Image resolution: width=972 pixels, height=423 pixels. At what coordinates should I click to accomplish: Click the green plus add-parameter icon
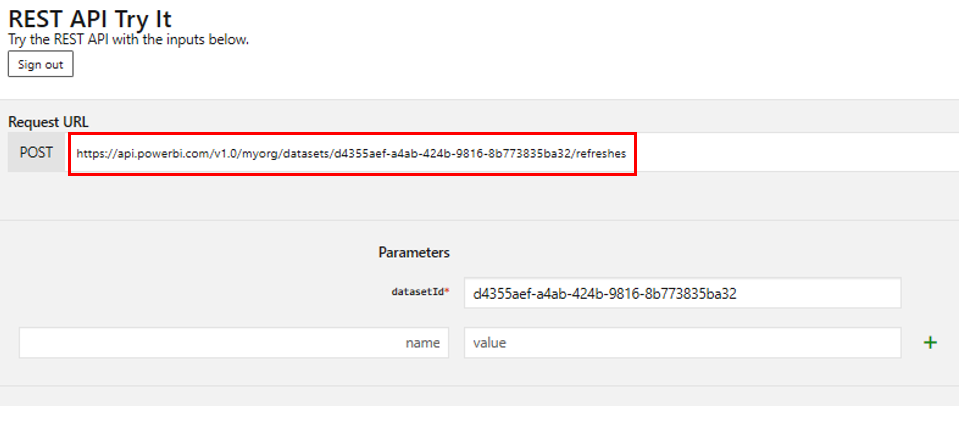(930, 343)
